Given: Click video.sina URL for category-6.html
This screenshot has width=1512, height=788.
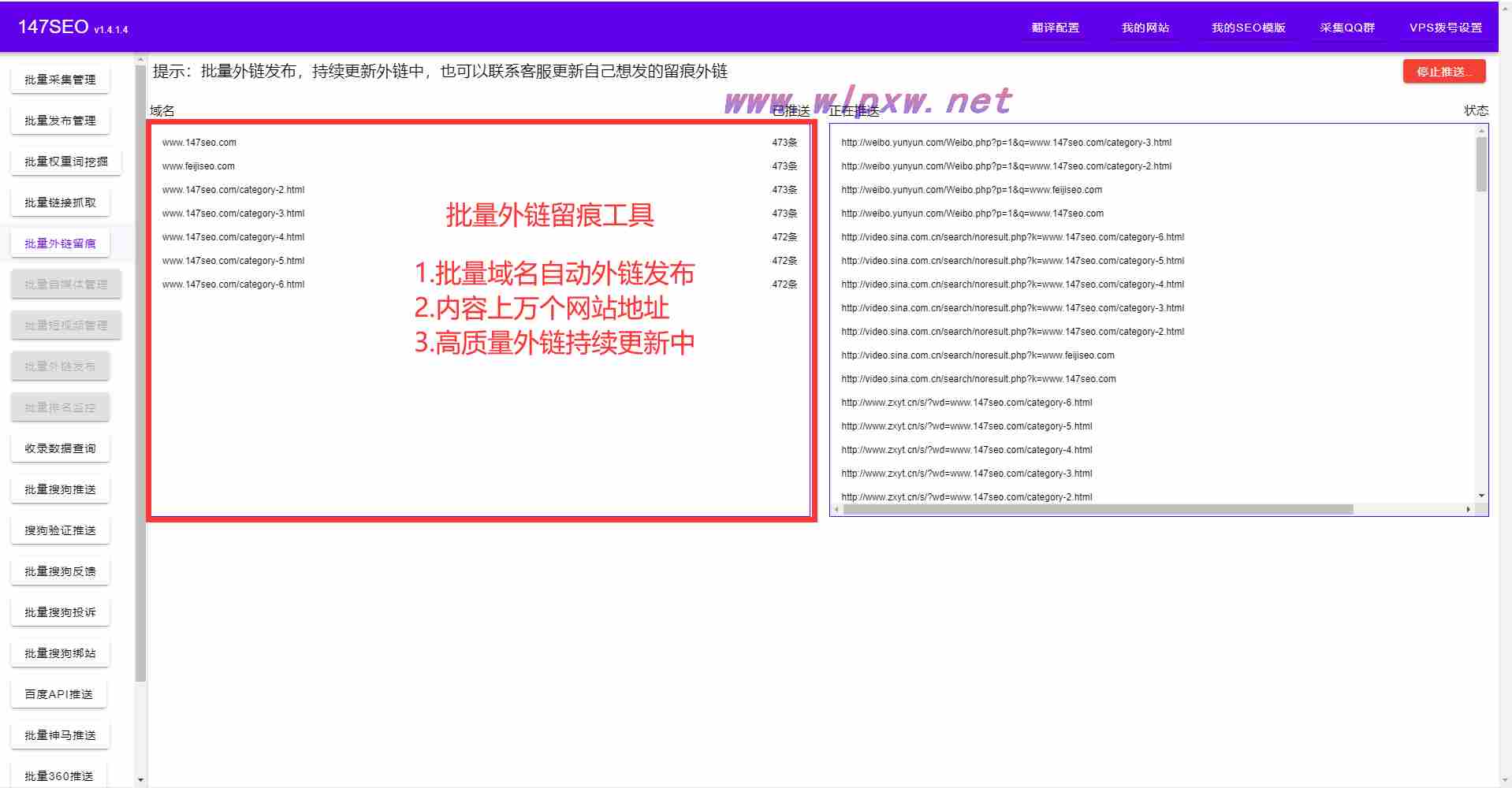Looking at the screenshot, I should [1012, 237].
